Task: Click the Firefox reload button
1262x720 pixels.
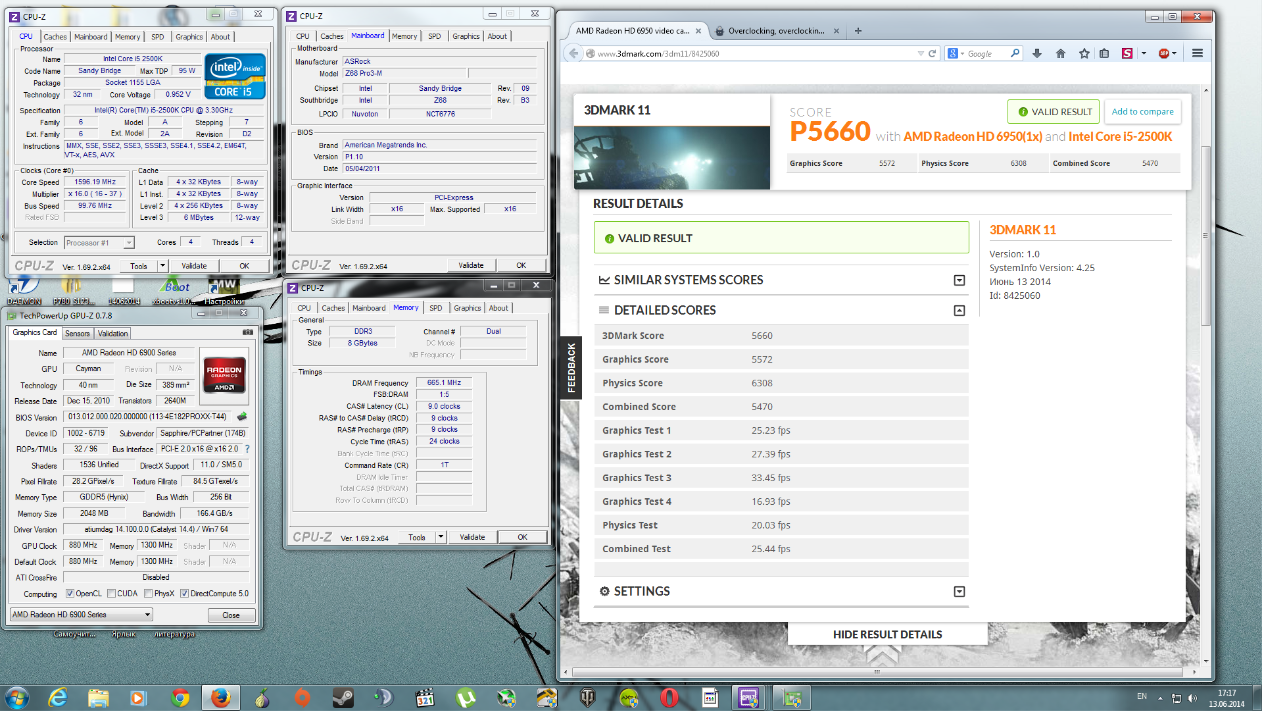Action: 932,53
